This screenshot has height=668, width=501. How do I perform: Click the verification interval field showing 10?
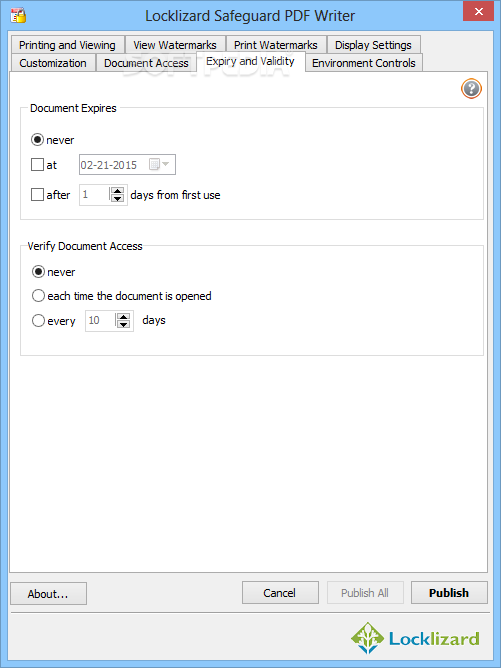(x=101, y=320)
